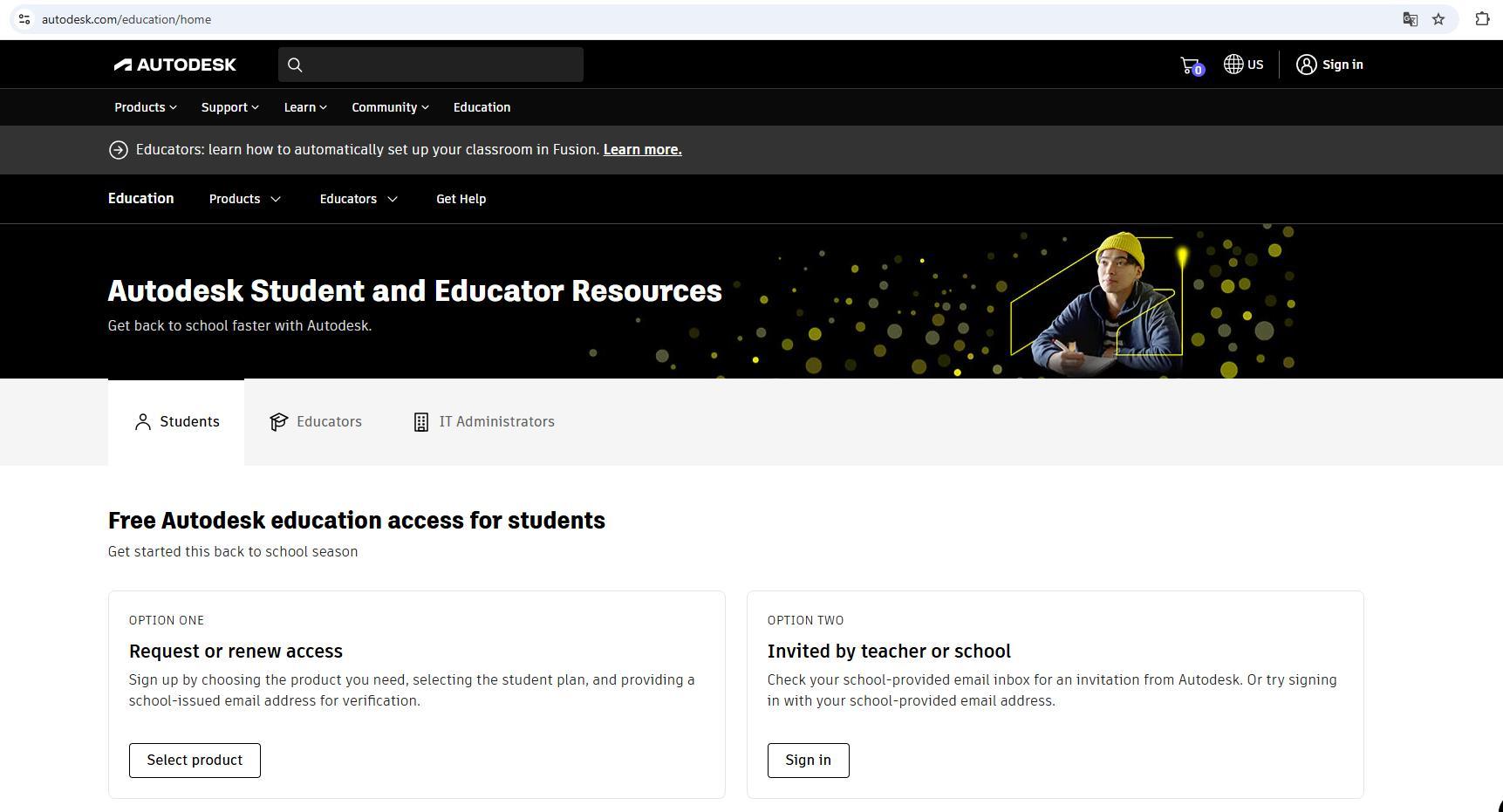Open browser site information icon
The height and width of the screenshot is (812, 1503).
point(24,19)
